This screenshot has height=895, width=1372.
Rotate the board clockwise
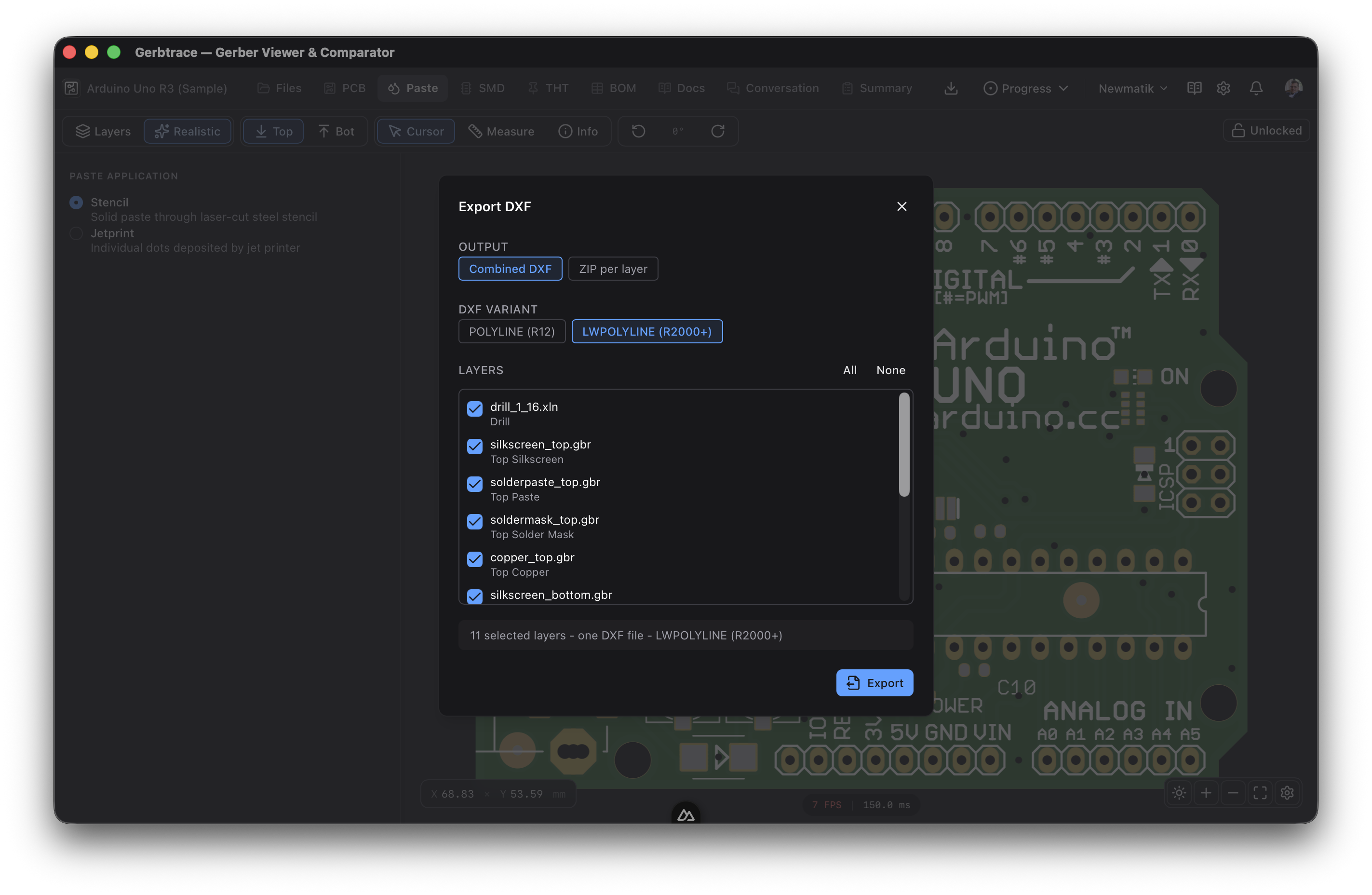click(718, 132)
